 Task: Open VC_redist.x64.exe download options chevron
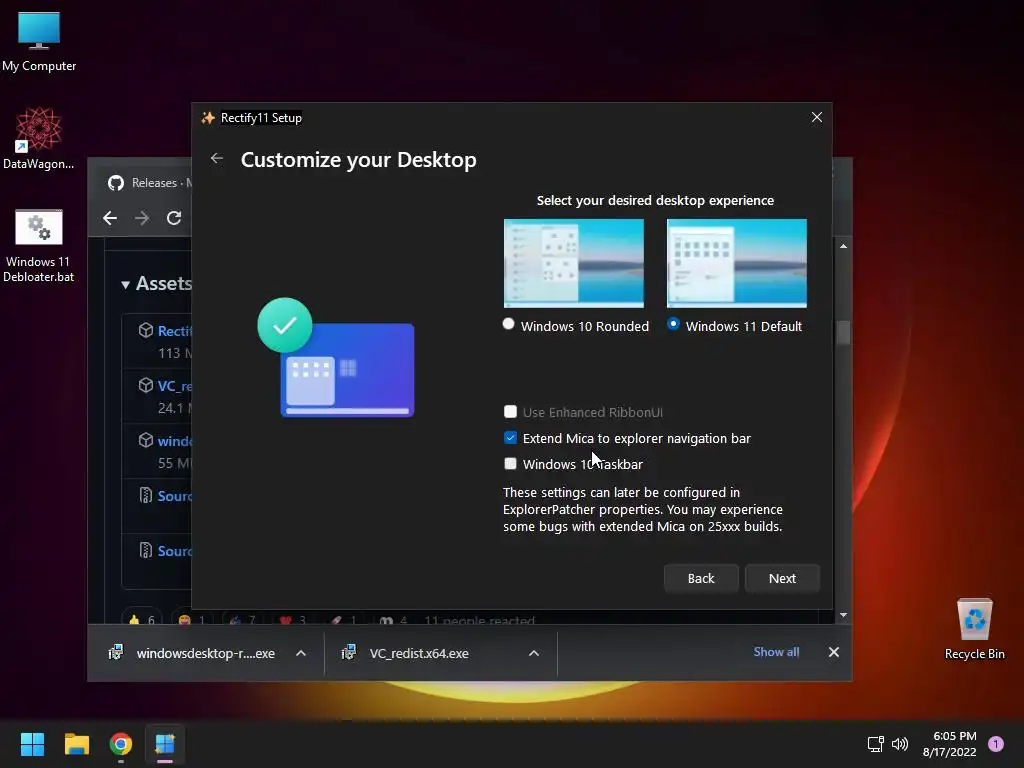[x=534, y=652]
